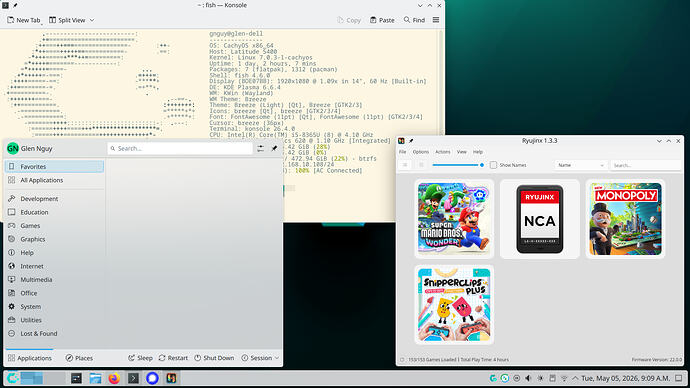Show hidden system tray icons arrow
690x388 pixels.
pyautogui.click(x=575, y=378)
